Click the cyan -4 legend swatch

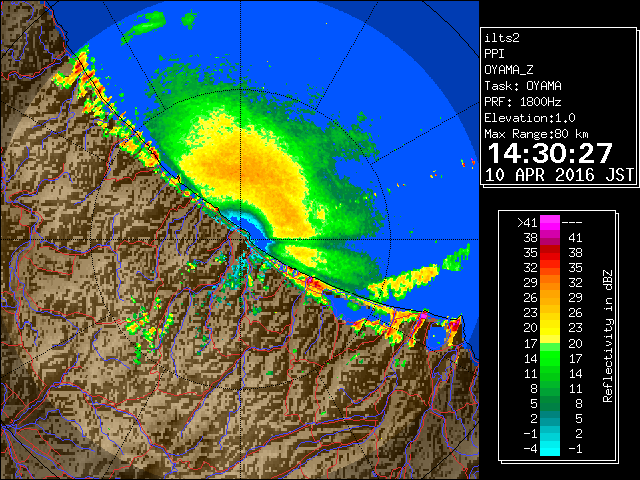[550, 448]
